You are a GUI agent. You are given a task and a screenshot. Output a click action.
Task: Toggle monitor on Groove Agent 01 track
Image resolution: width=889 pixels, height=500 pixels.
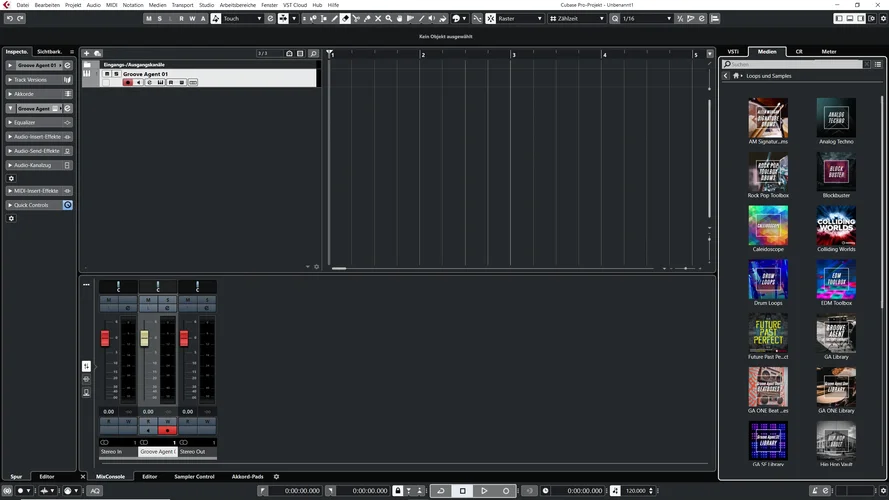coord(139,83)
